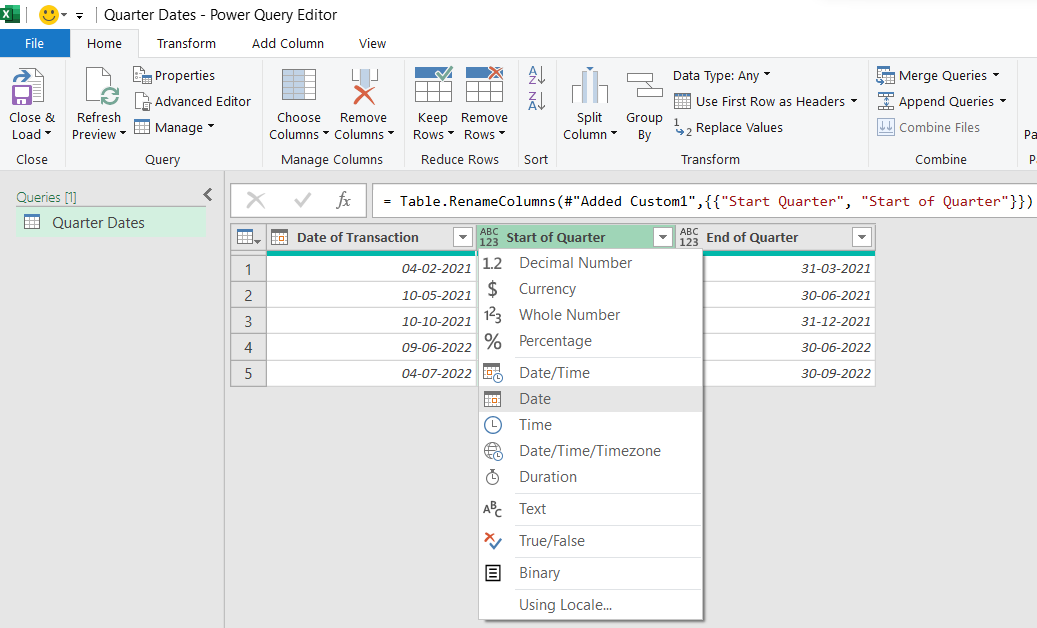The height and width of the screenshot is (628, 1037).
Task: Click cell 04-02-2021 in Date of Transaction
Action: click(x=371, y=268)
